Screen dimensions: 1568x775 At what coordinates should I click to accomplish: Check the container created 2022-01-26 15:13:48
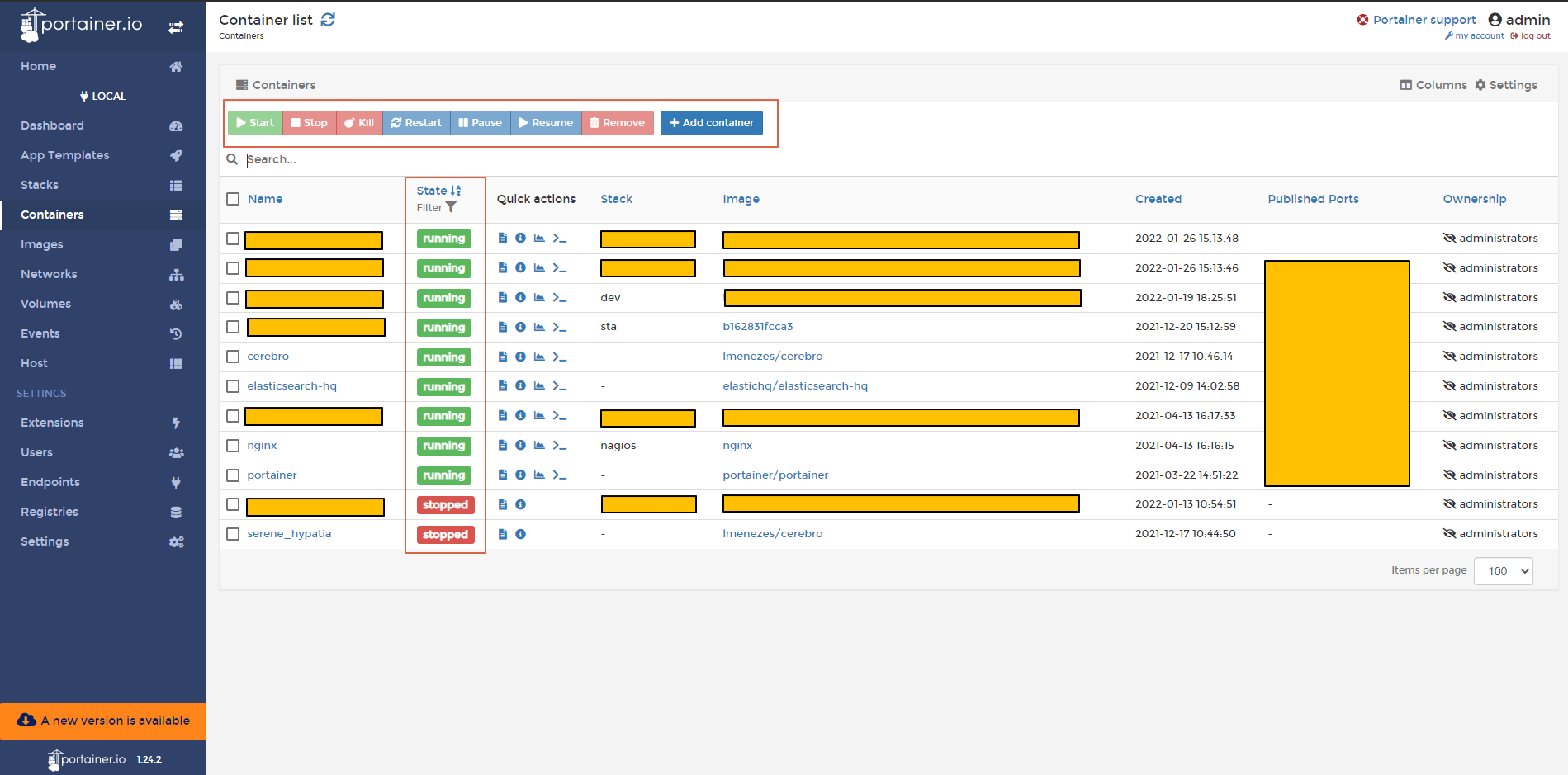click(x=233, y=239)
